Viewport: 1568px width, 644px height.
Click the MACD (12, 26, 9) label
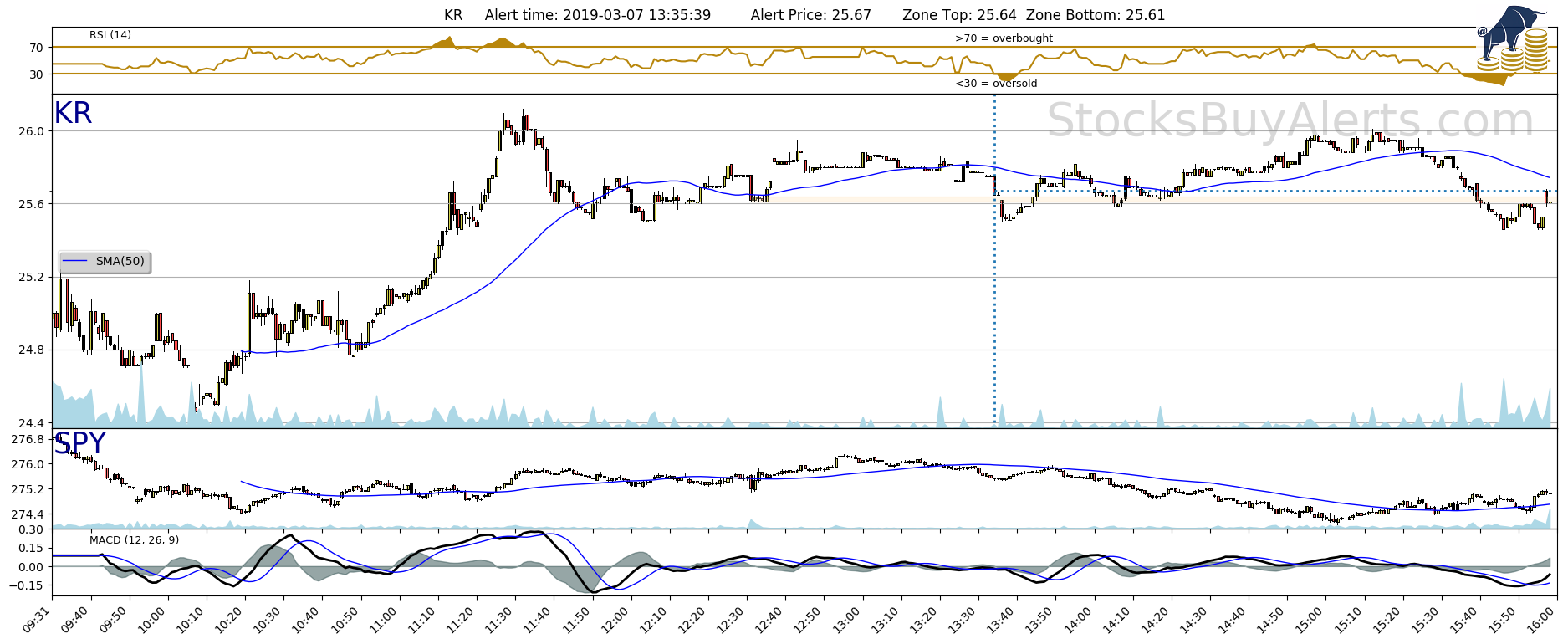[134, 540]
